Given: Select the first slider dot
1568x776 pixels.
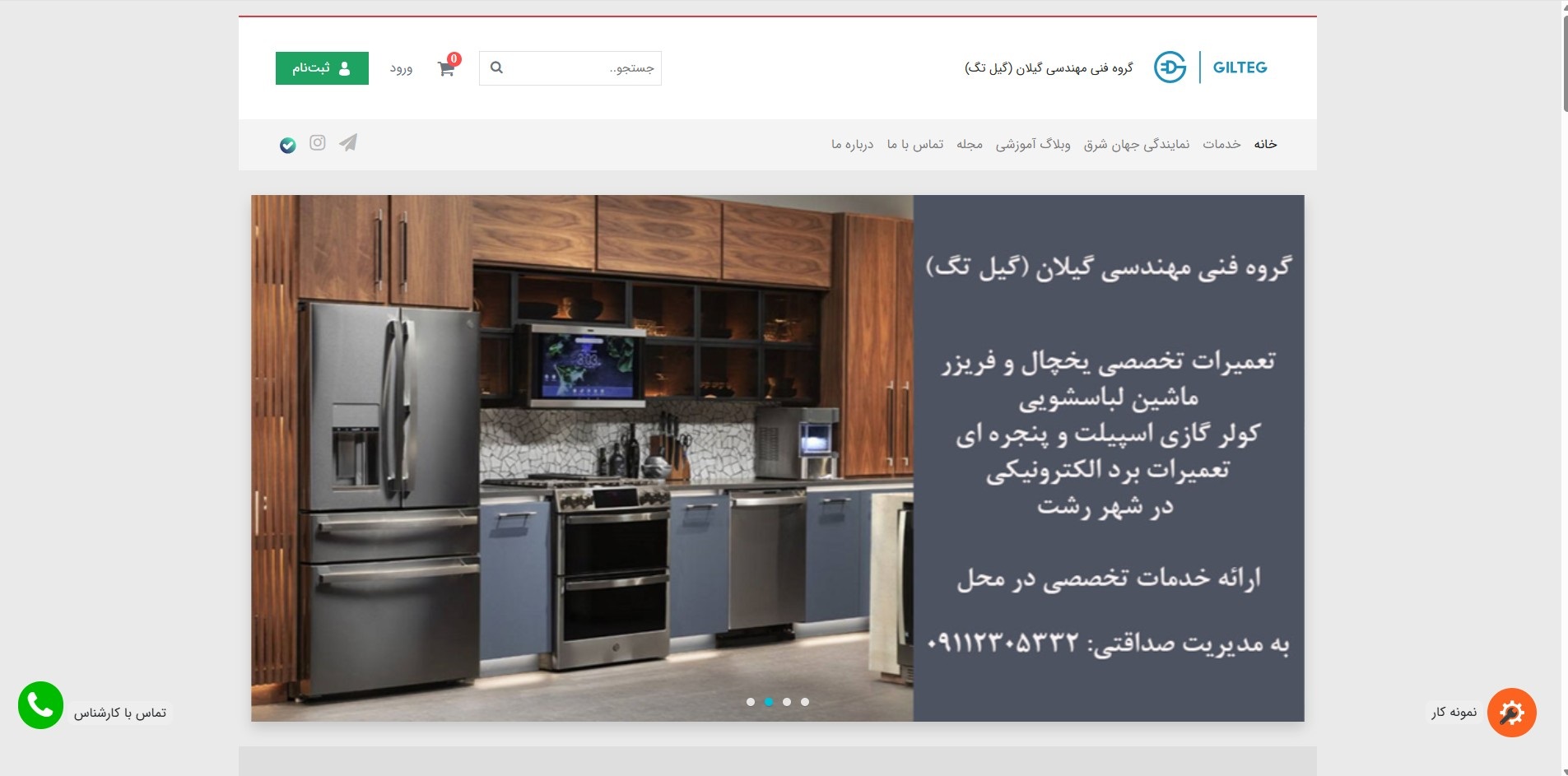Looking at the screenshot, I should [x=751, y=702].
